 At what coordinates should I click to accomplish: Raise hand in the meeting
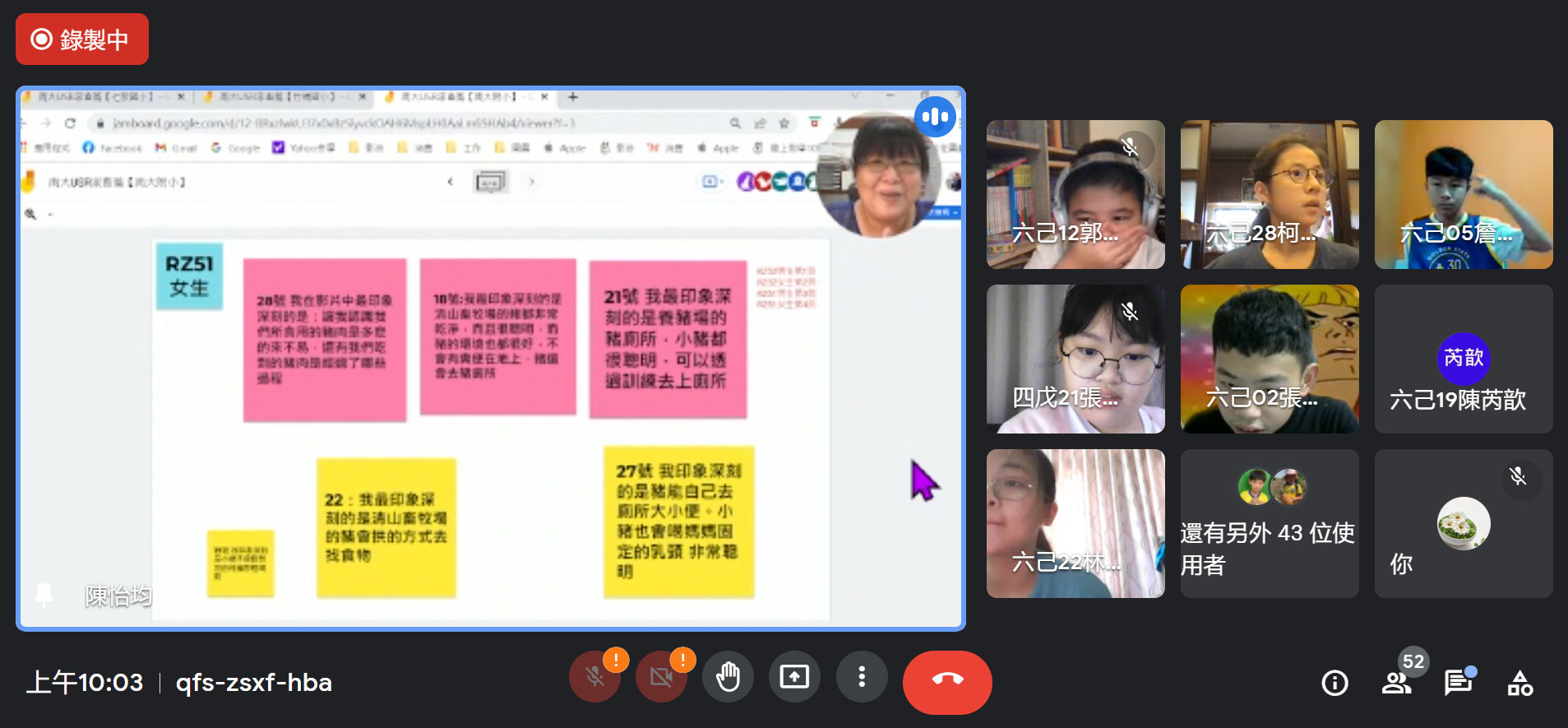click(728, 677)
